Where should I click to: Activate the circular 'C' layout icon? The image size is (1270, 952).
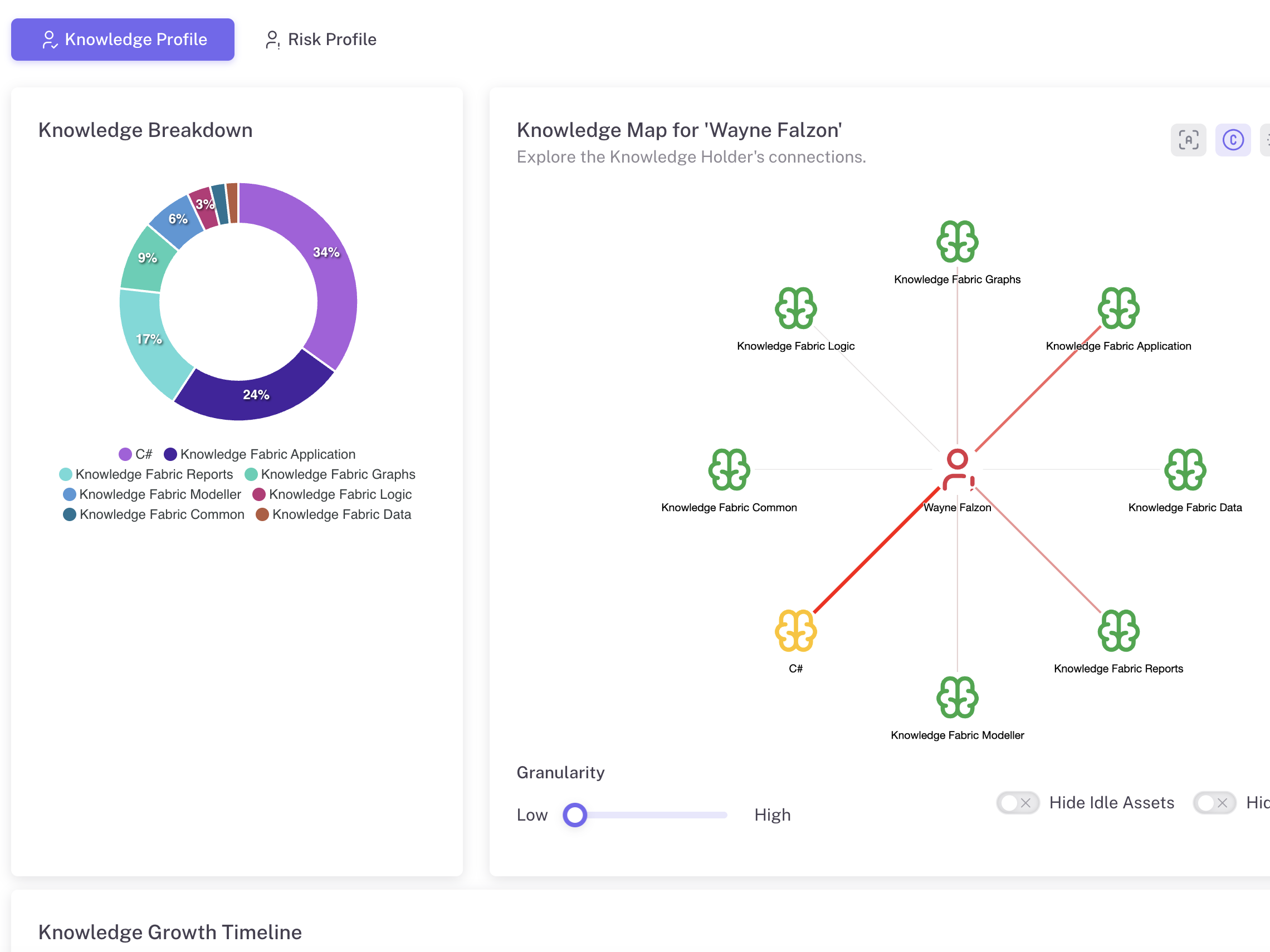pos(1232,139)
